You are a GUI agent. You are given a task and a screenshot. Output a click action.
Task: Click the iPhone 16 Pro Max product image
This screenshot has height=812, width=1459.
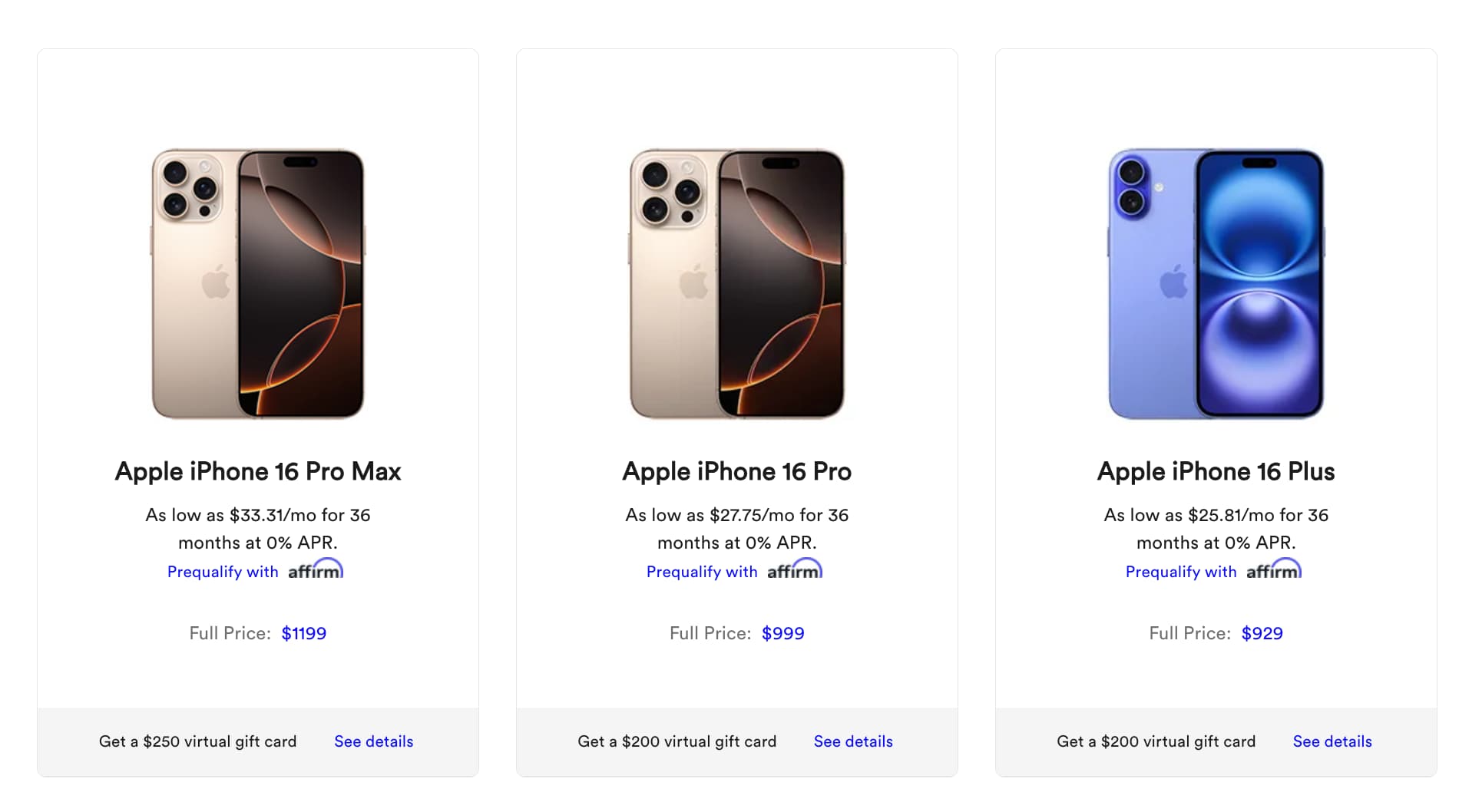258,284
